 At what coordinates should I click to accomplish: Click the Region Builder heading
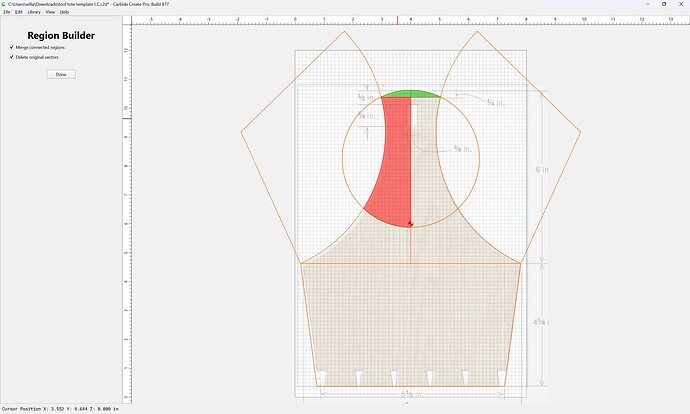coord(61,36)
